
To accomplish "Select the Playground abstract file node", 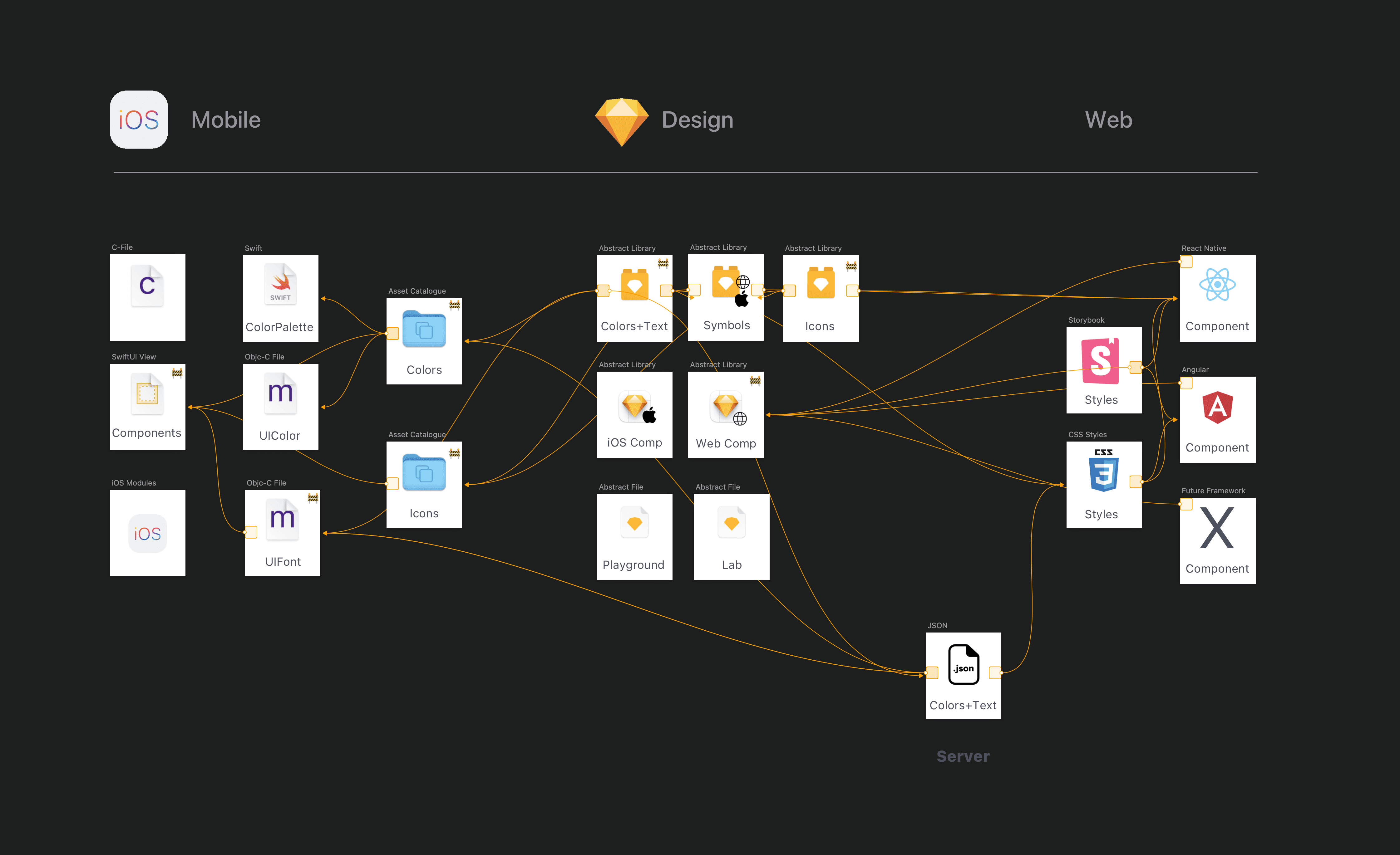I will (x=634, y=536).
